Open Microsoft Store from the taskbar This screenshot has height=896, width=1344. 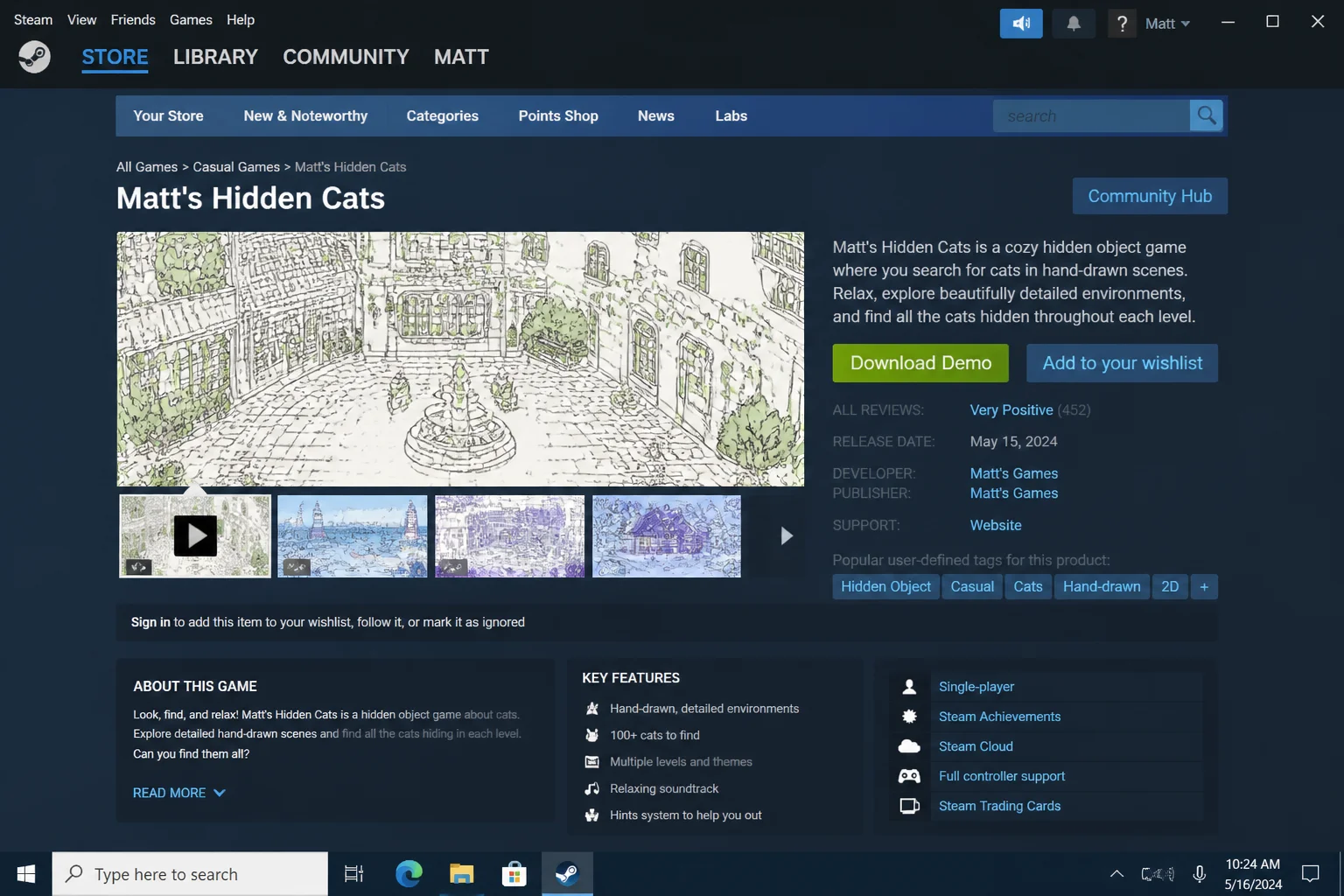click(514, 874)
